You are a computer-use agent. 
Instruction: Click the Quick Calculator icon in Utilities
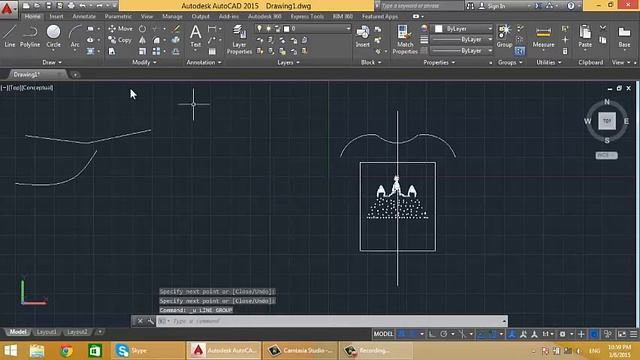click(x=565, y=51)
